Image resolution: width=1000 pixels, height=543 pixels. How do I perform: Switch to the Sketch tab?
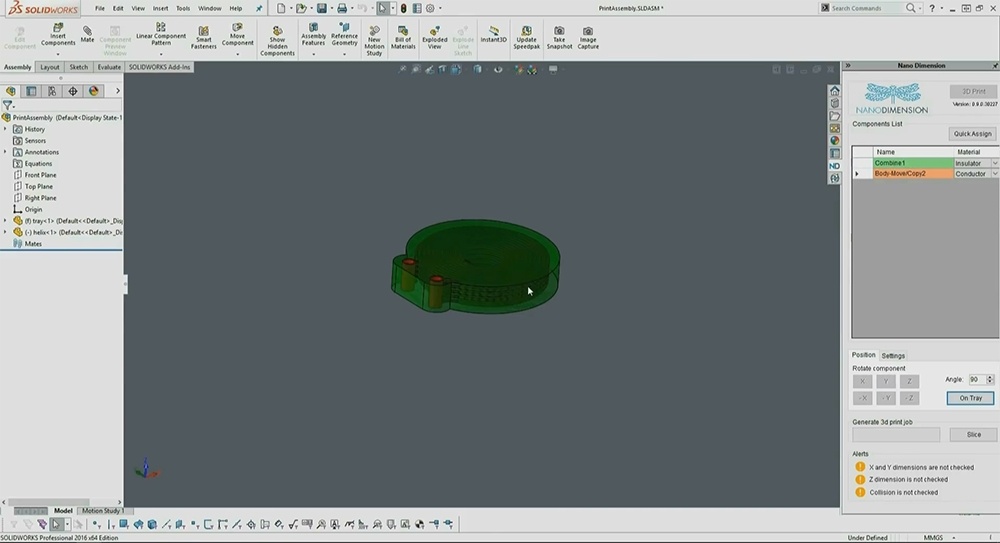point(78,67)
